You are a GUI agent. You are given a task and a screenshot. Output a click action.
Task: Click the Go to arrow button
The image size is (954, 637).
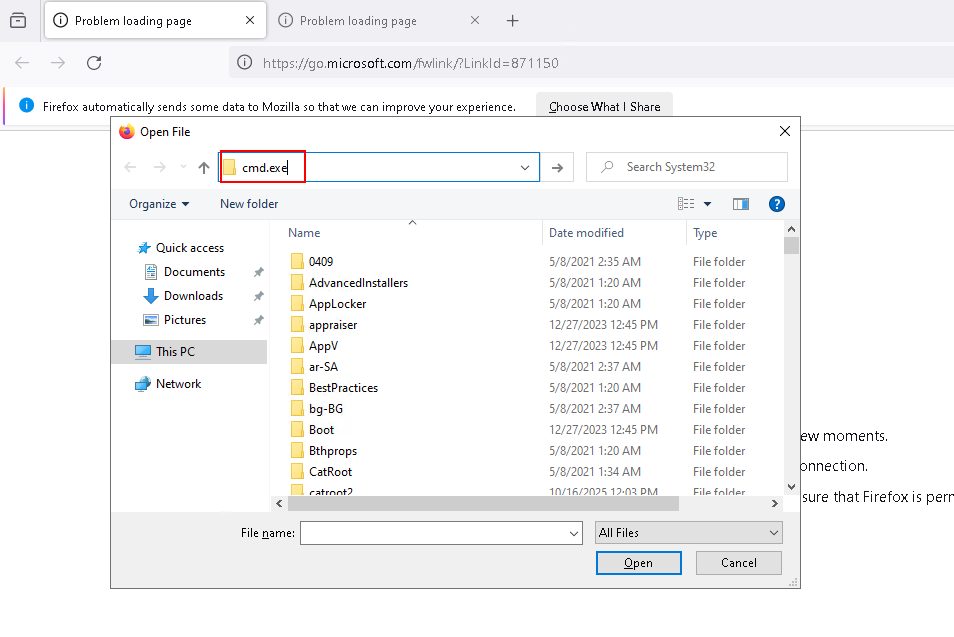[x=557, y=167]
